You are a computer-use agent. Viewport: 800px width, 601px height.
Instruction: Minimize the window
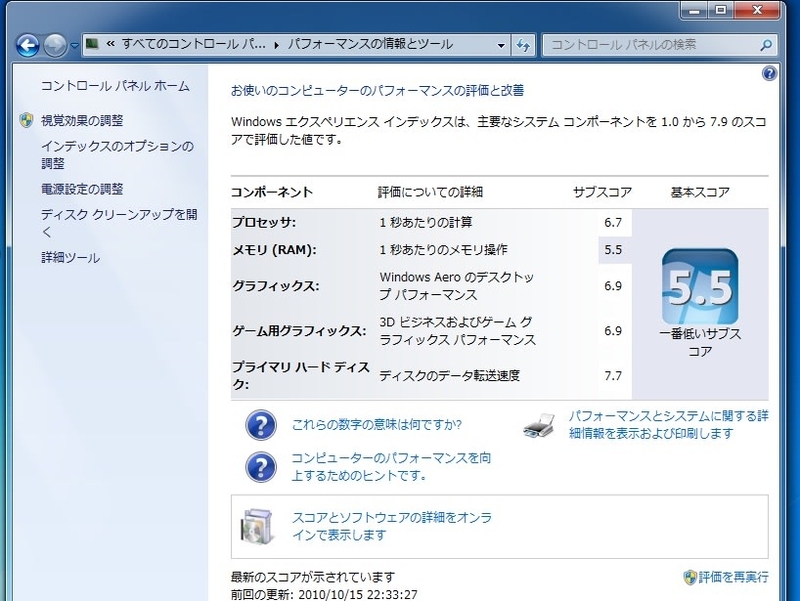pyautogui.click(x=694, y=10)
